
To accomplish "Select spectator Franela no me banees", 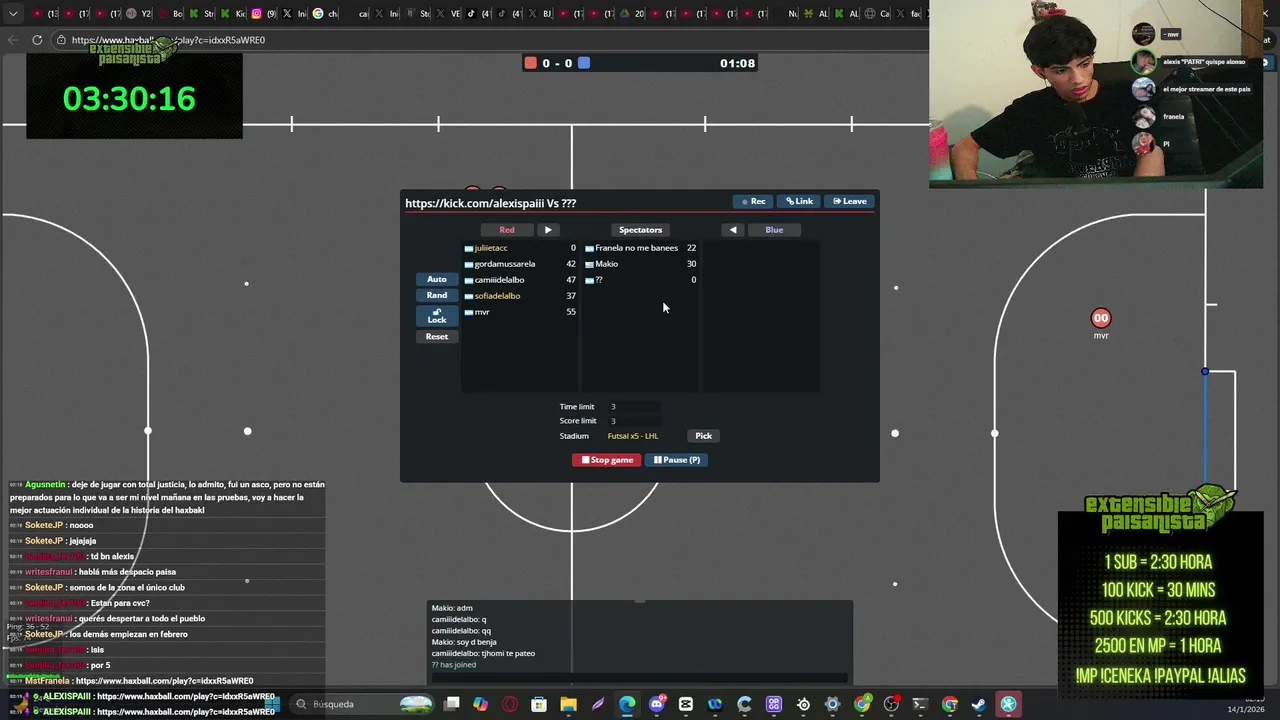I will click(640, 248).
